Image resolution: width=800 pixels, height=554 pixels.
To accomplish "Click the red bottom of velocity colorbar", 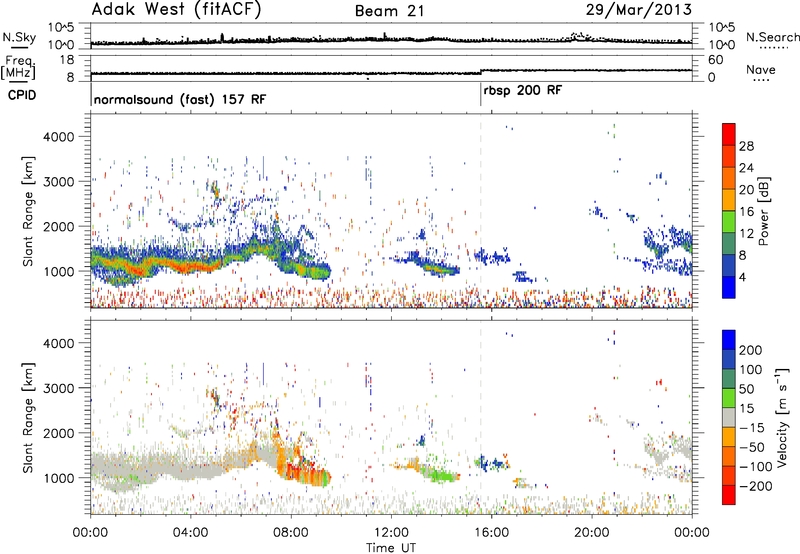I will point(729,495).
